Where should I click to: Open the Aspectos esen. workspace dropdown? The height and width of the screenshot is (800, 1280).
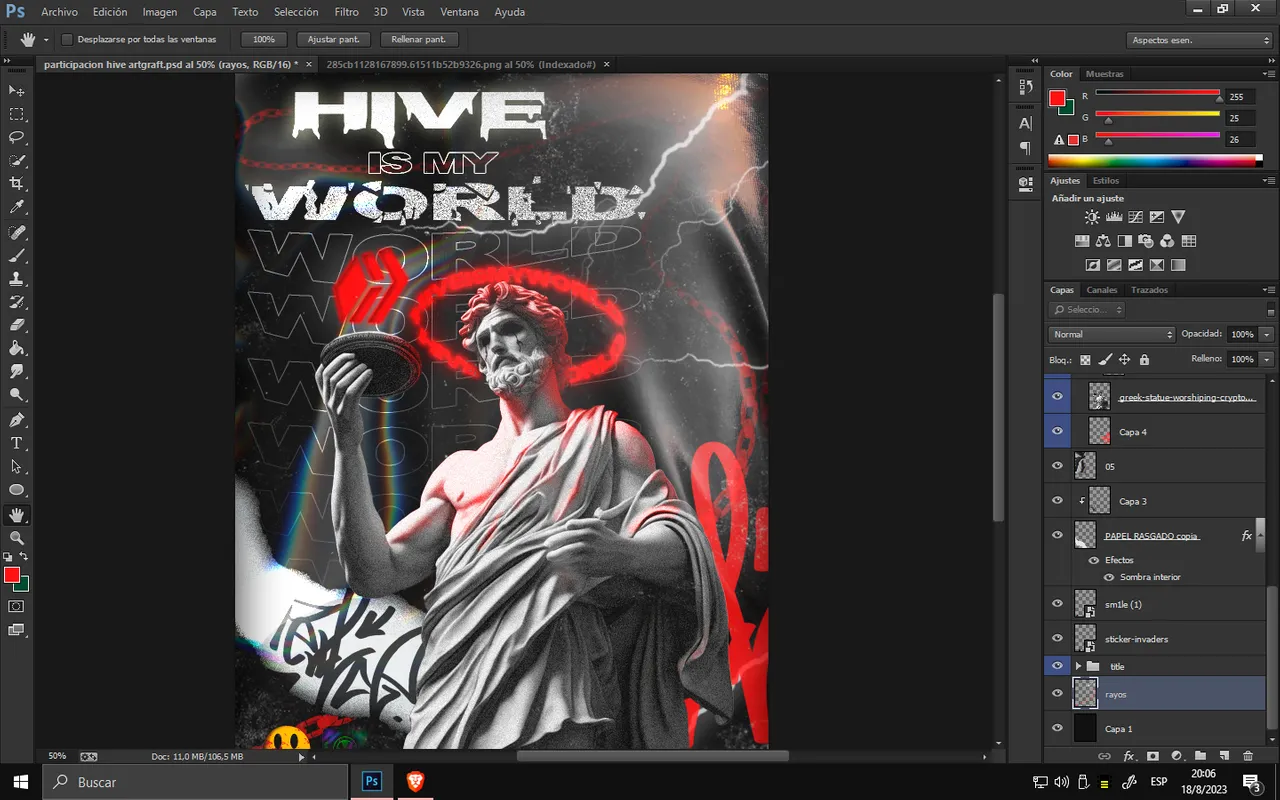click(1199, 40)
